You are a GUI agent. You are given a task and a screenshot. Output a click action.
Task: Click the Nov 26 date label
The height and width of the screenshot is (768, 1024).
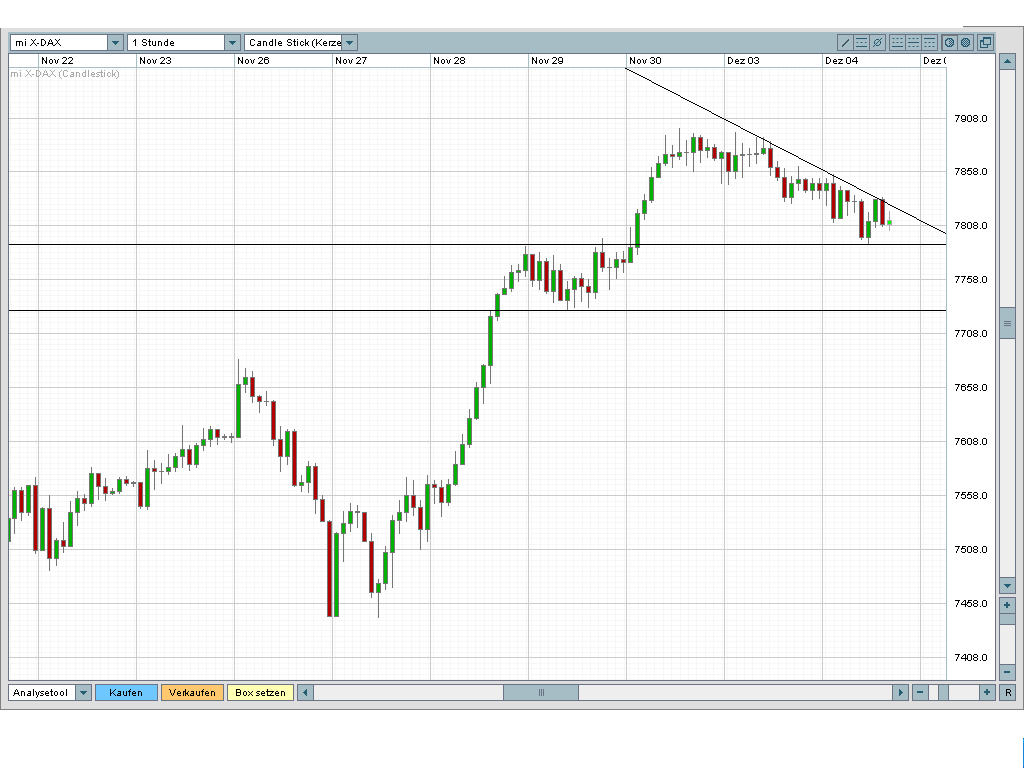pos(253,61)
